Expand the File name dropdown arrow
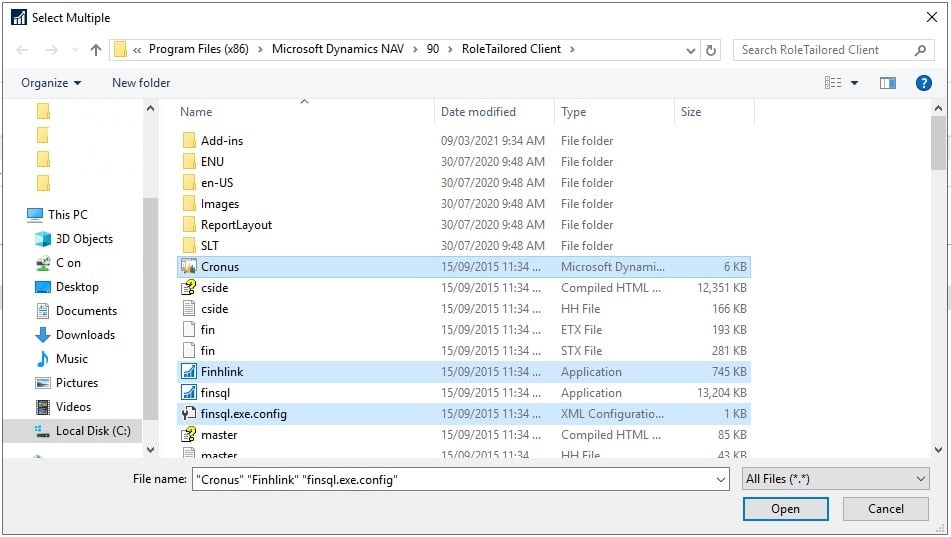 (721, 479)
